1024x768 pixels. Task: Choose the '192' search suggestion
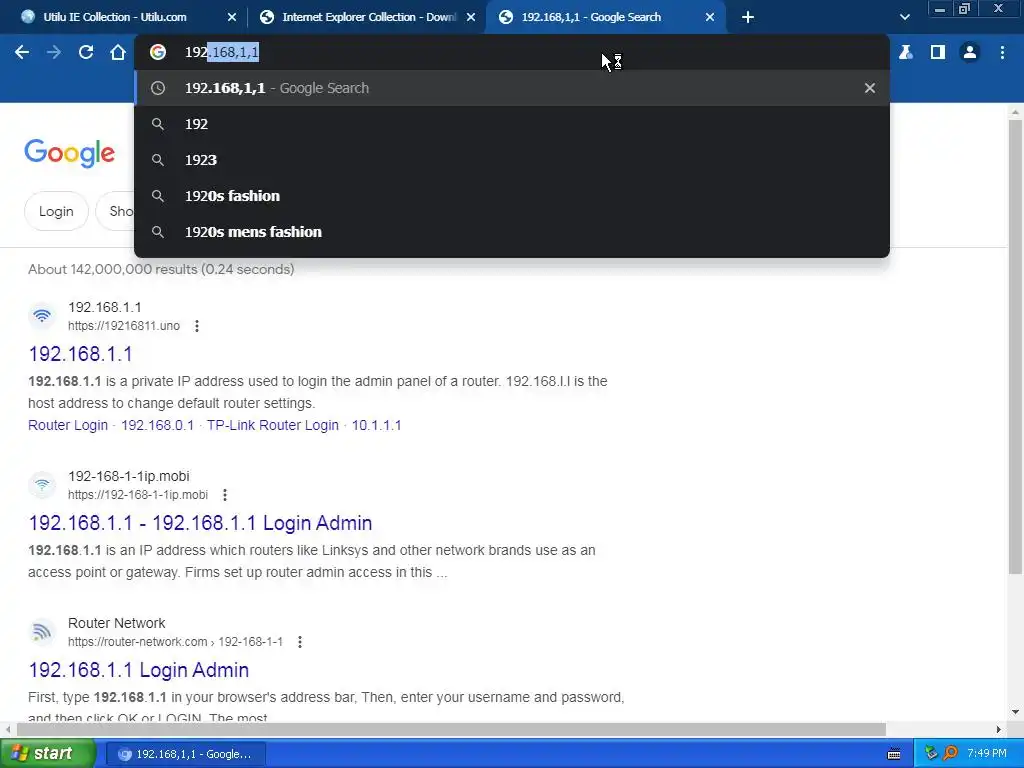click(x=512, y=124)
